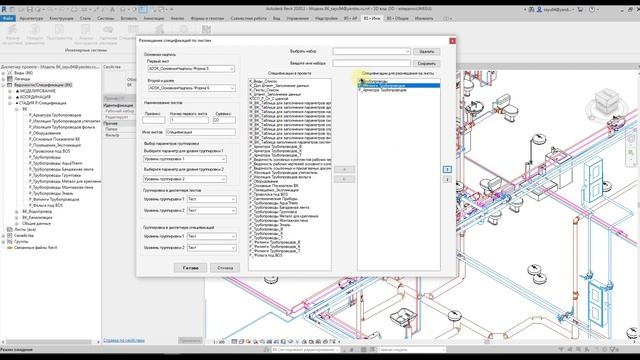
Task: Expand the ВК_Водопровод tree node
Action: pyautogui.click(x=17, y=211)
